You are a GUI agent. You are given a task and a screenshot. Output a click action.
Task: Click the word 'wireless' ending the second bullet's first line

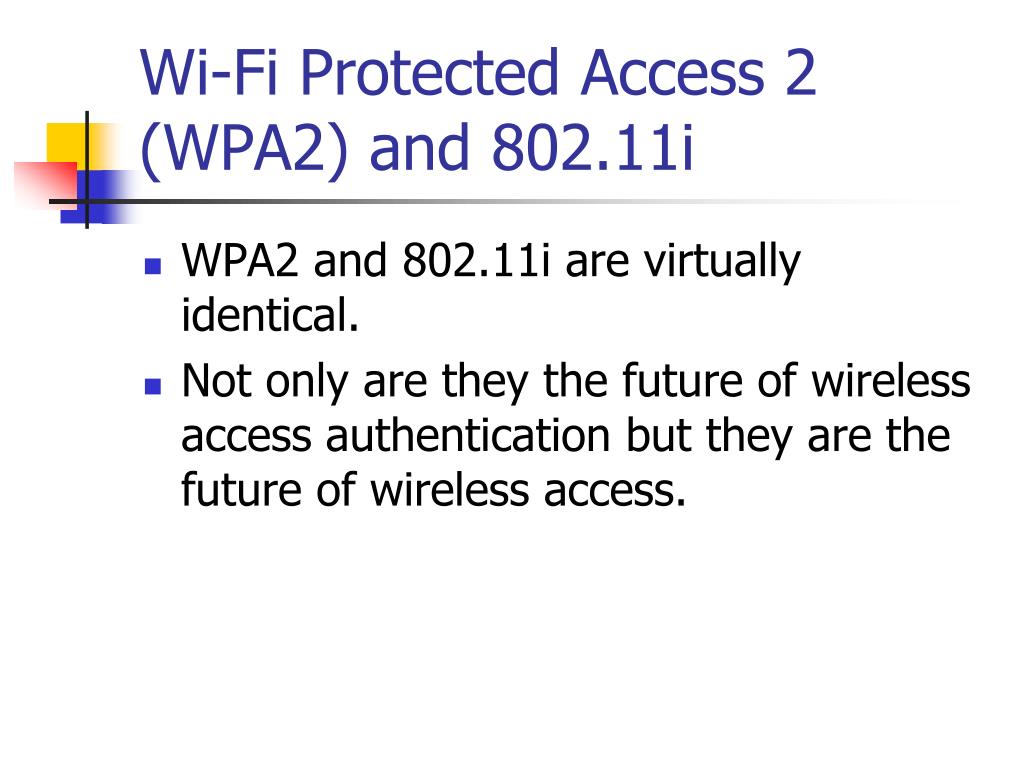coord(891,381)
